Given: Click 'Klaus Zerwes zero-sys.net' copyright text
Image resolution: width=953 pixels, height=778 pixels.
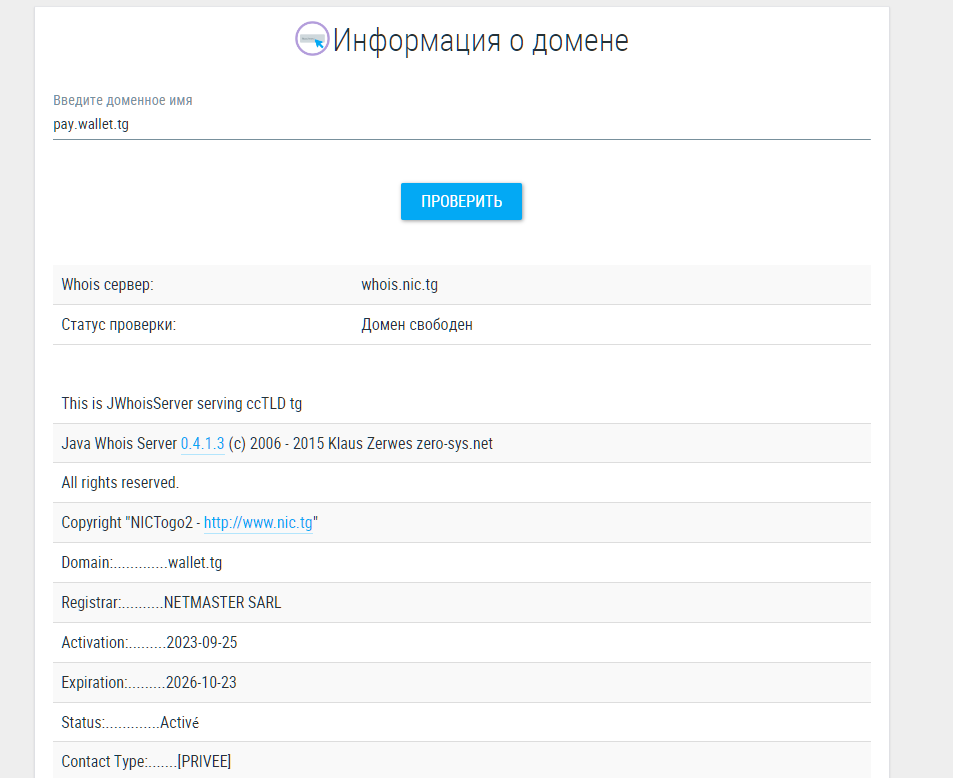Looking at the screenshot, I should [410, 444].
